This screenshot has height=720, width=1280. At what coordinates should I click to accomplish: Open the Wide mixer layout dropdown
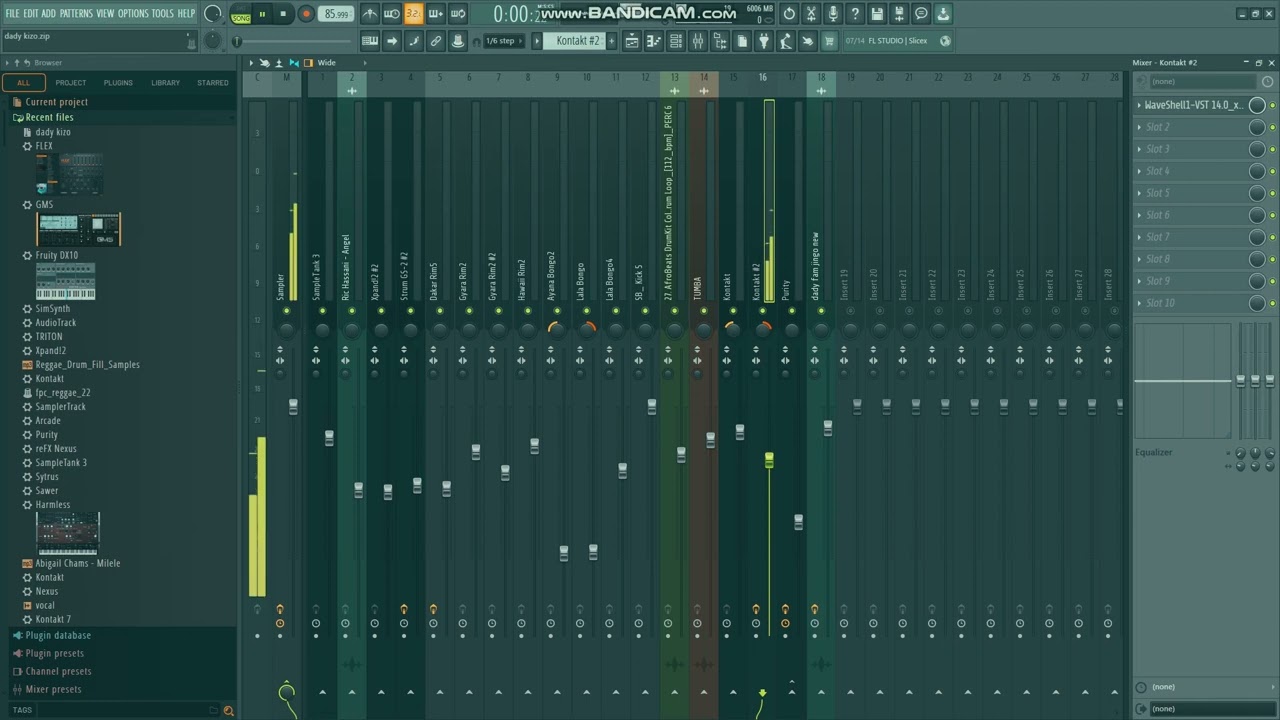click(327, 63)
